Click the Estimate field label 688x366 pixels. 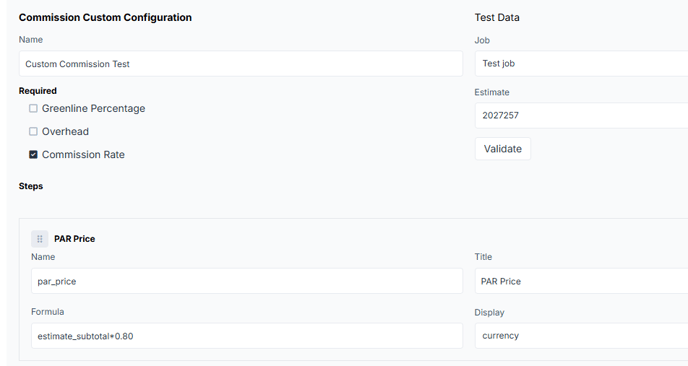492,92
